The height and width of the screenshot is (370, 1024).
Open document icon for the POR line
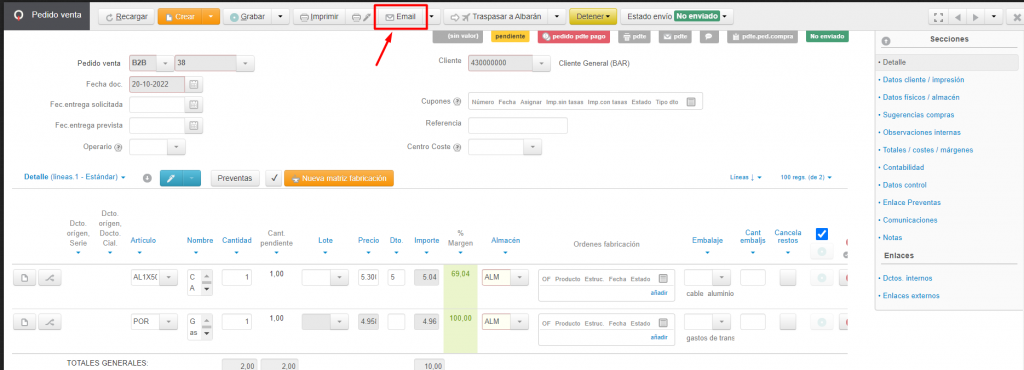(x=25, y=322)
